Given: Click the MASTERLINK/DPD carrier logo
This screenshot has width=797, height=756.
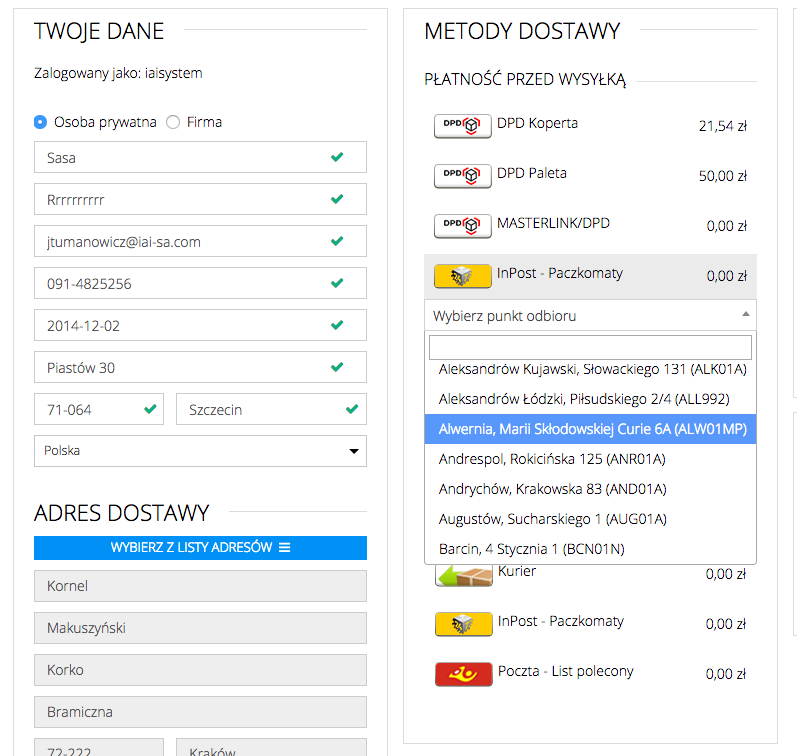Looking at the screenshot, I should click(x=462, y=226).
